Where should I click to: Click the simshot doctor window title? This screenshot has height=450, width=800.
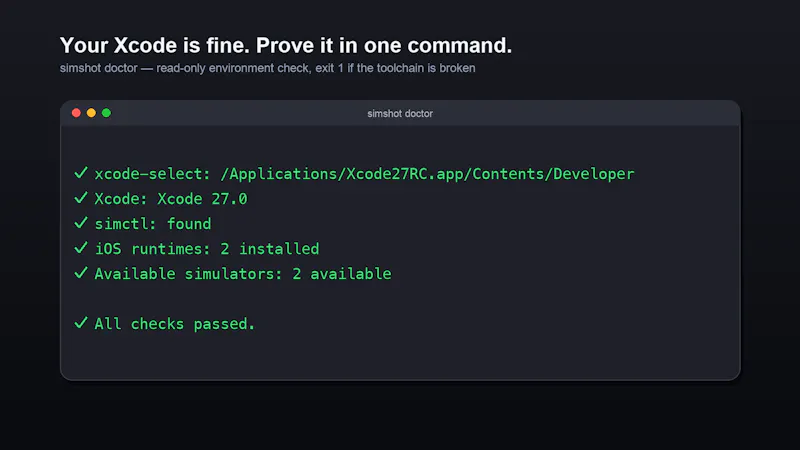pyautogui.click(x=400, y=113)
